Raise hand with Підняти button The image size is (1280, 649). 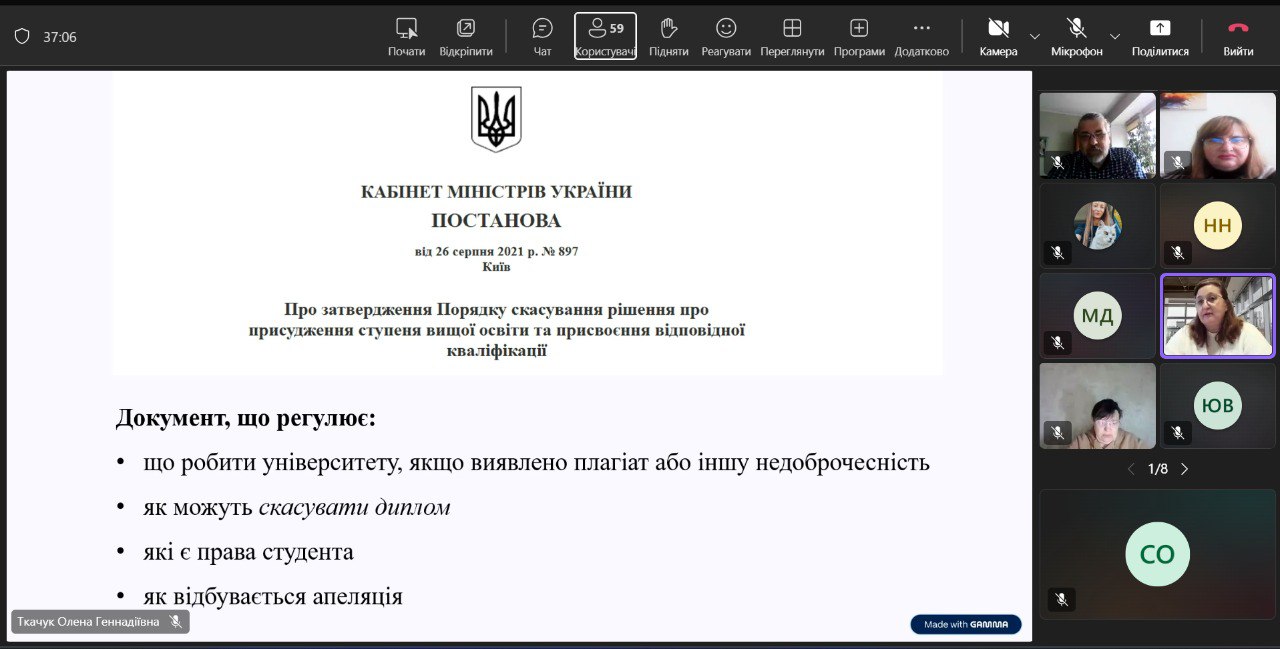(668, 36)
